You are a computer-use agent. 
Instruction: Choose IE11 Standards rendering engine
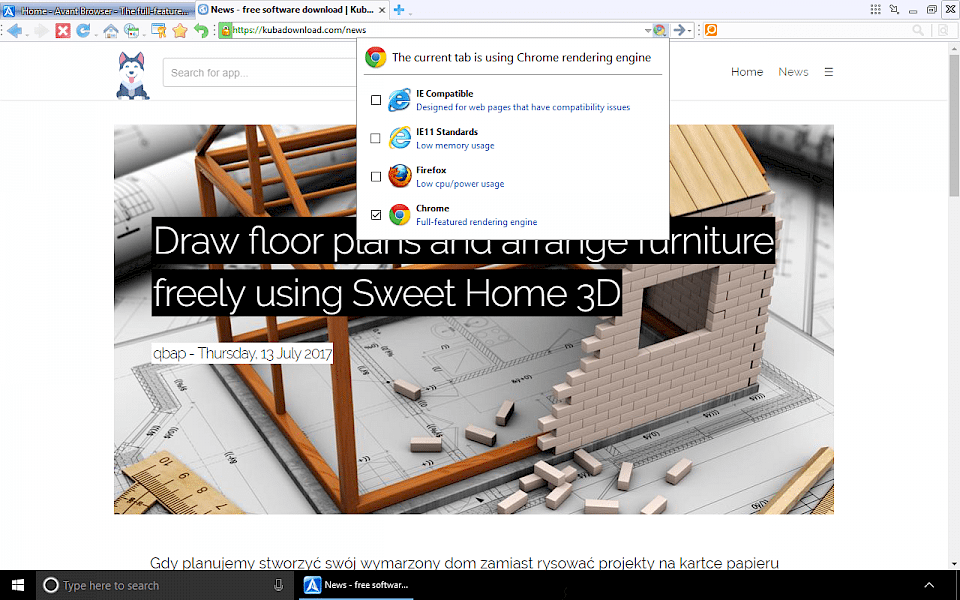tap(513, 138)
